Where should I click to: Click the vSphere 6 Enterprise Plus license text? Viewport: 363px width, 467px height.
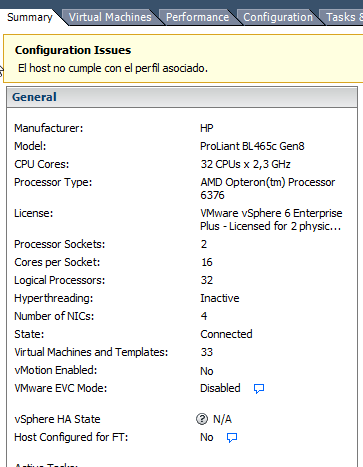pos(271,219)
